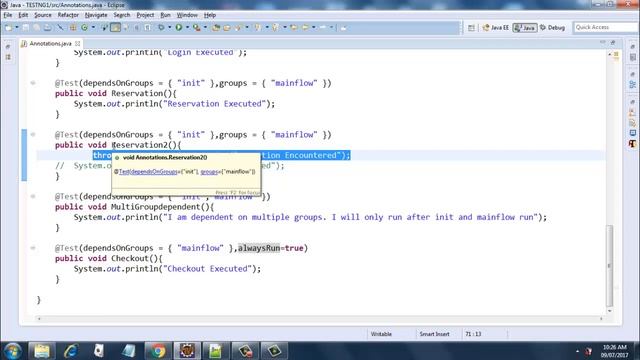Click the horizontal scrollbar right arrow
Screen dimensions: 640x360
coord(601,319)
